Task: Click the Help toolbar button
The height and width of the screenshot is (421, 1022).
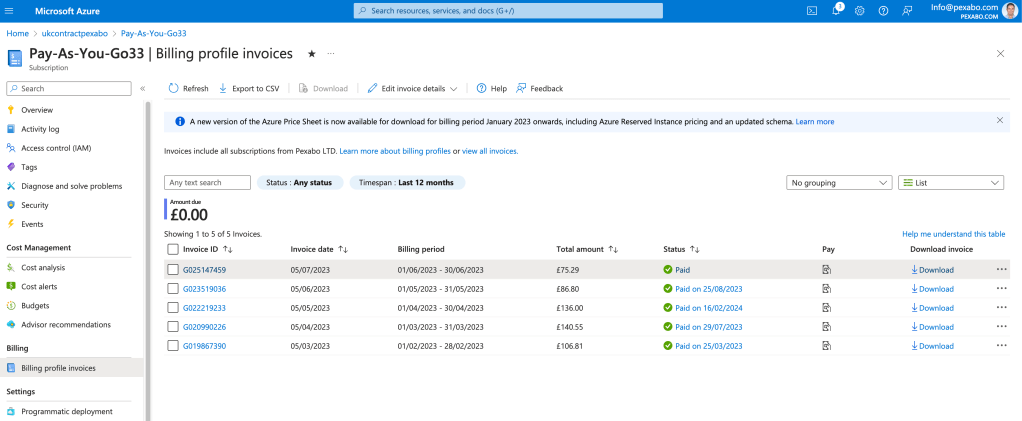Action: tap(491, 89)
